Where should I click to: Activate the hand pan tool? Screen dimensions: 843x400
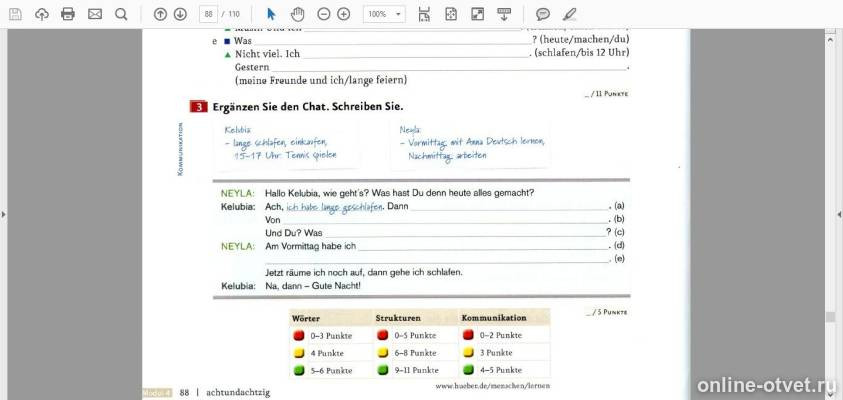[x=297, y=15]
